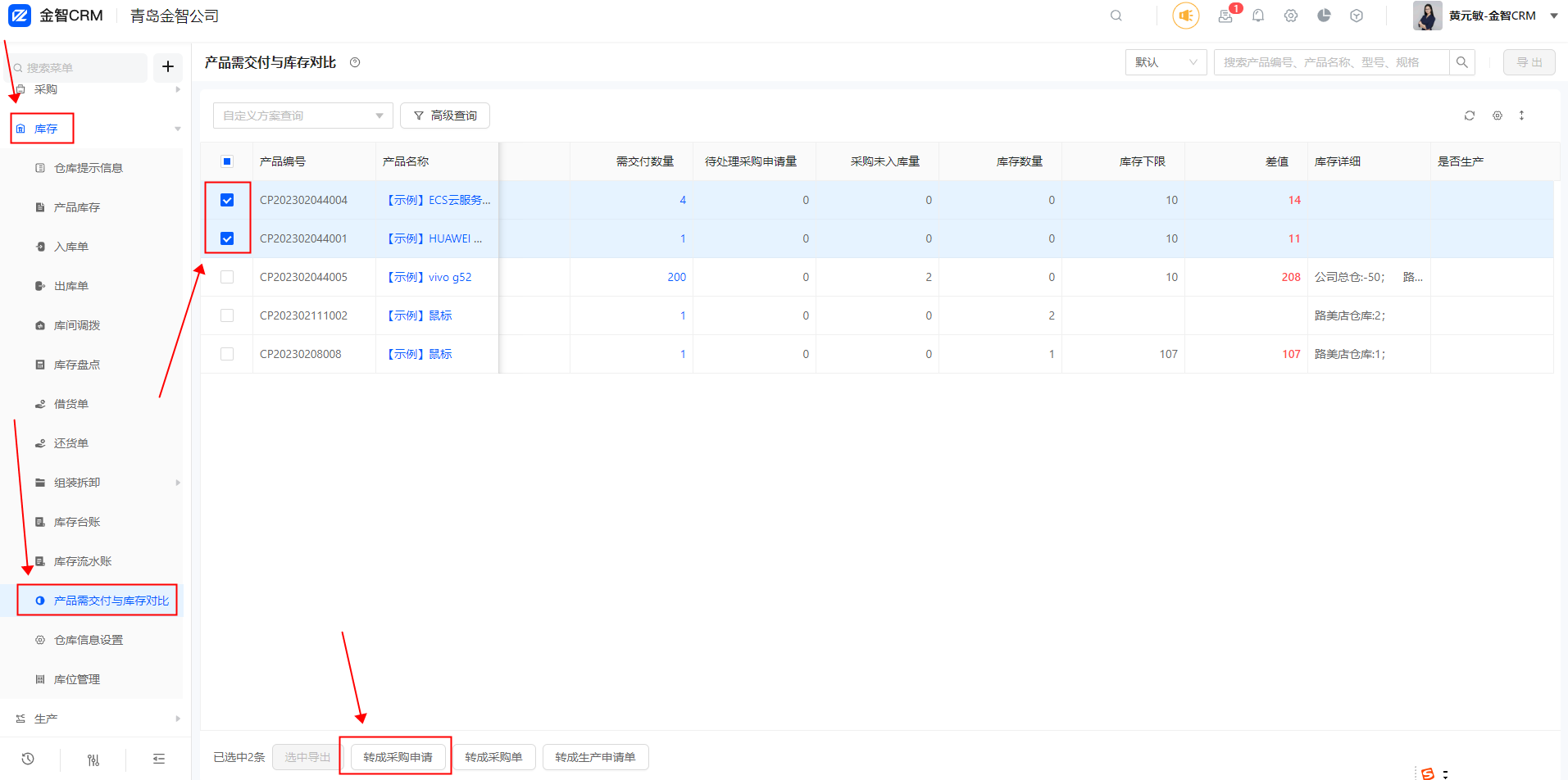Click the 导出 export button
The width and height of the screenshot is (1568, 780).
tap(1529, 62)
